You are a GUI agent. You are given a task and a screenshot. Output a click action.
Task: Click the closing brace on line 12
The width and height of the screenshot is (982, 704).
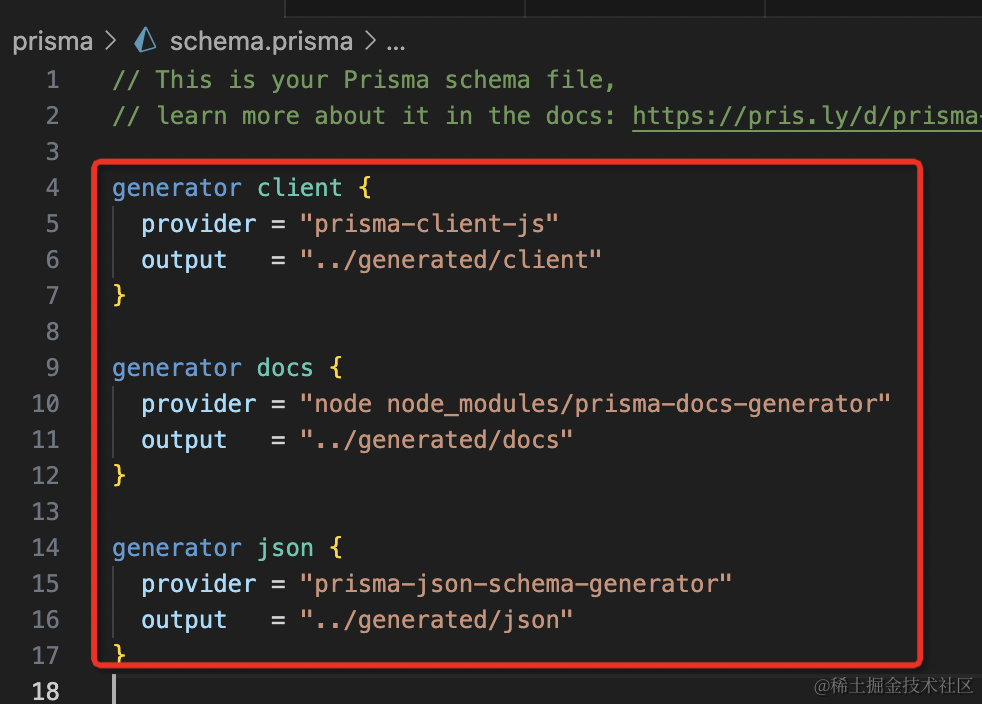click(120, 475)
